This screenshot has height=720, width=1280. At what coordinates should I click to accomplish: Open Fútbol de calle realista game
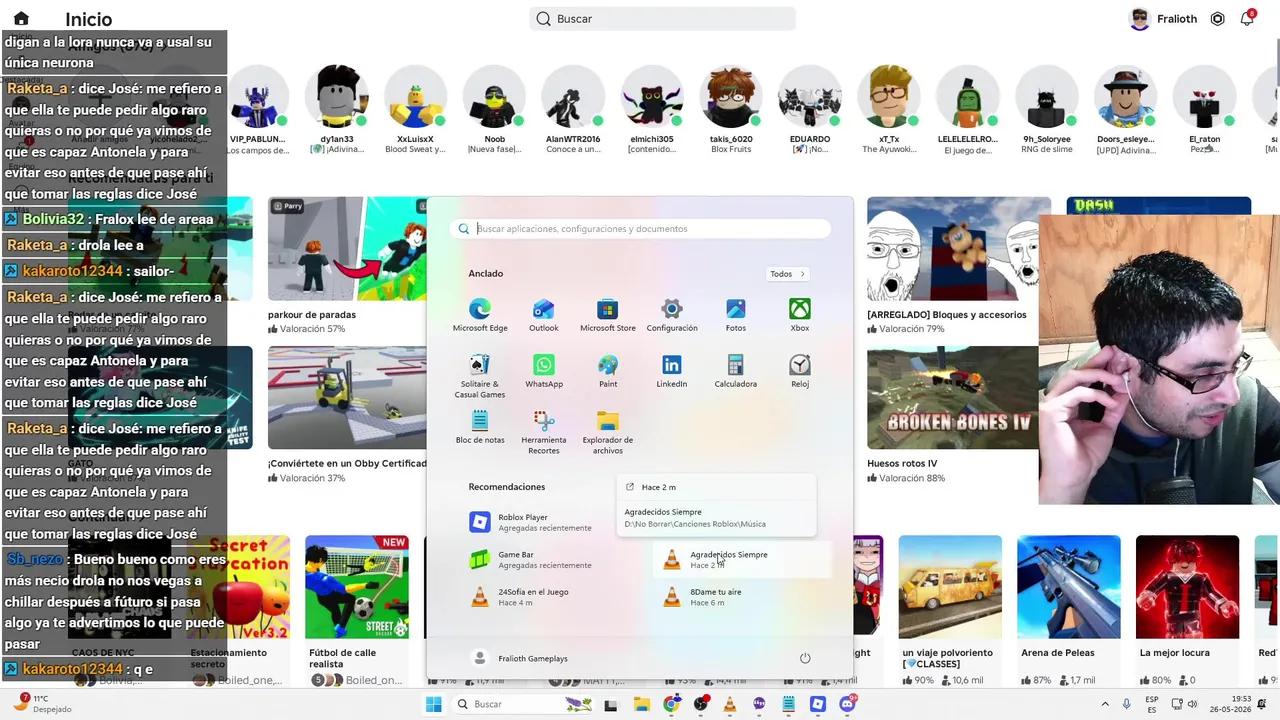pos(357,587)
